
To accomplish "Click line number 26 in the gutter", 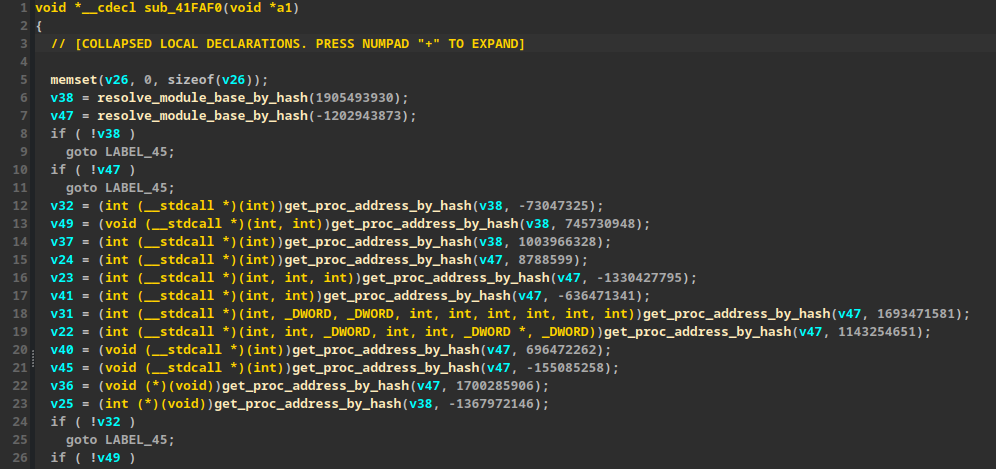I will pyautogui.click(x=20, y=458).
